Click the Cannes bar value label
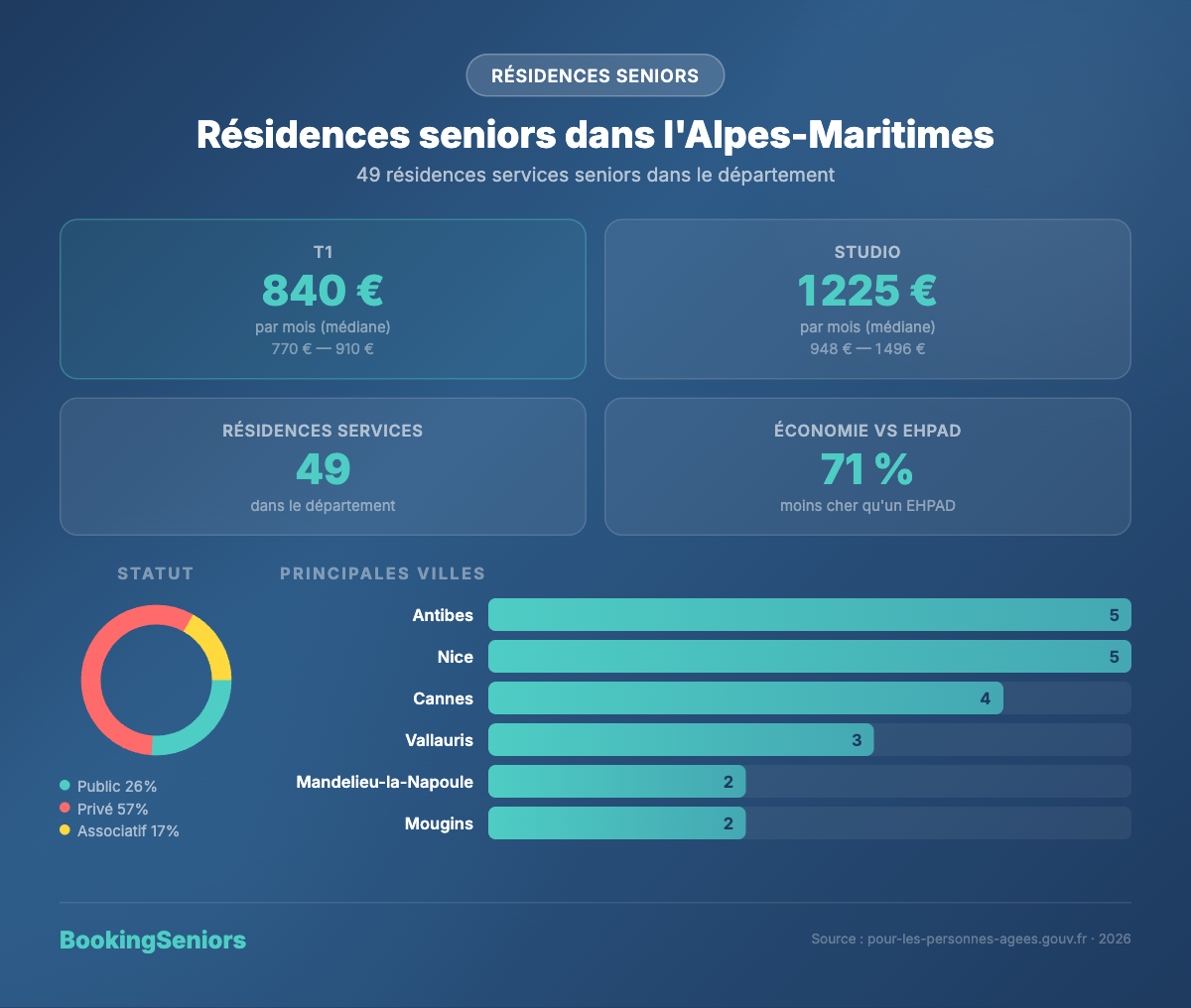1191x1008 pixels. pos(986,697)
